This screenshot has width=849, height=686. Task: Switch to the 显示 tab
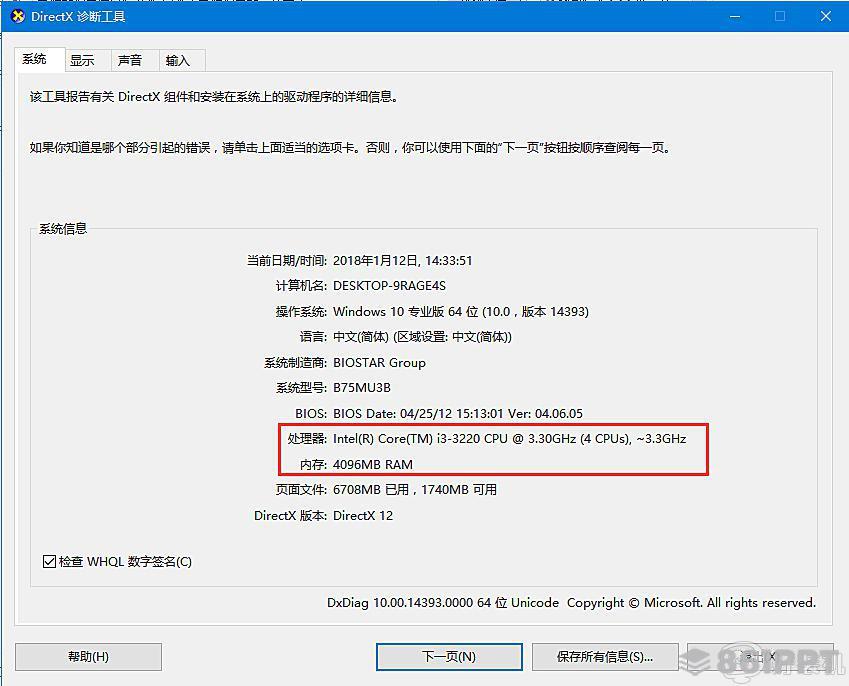(82, 60)
